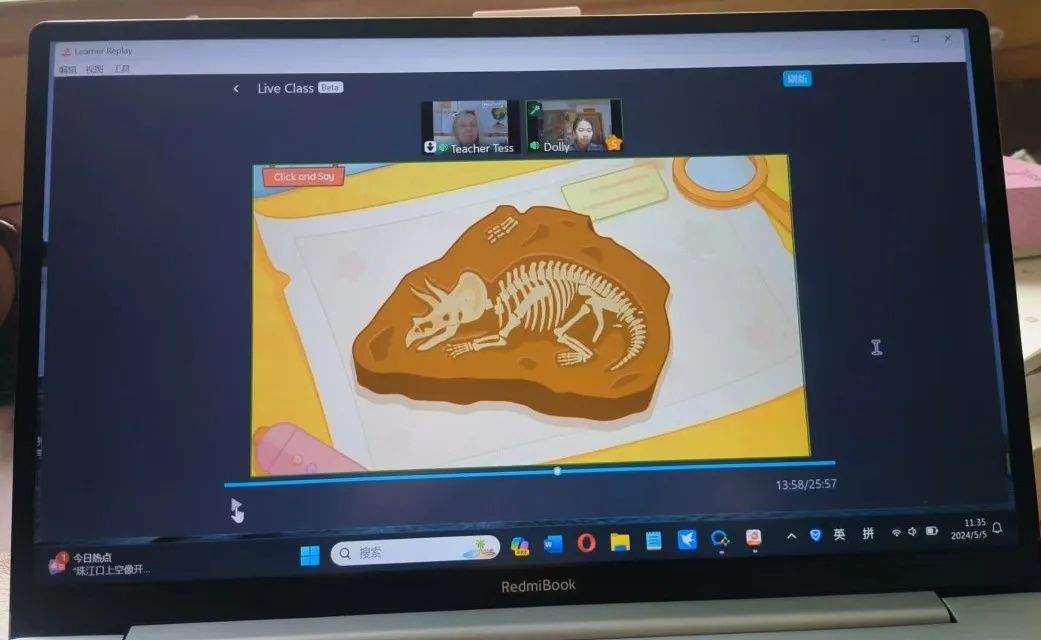Toggle the 拼 pinyin input mode indicator
Image resolution: width=1041 pixels, height=640 pixels.
868,533
